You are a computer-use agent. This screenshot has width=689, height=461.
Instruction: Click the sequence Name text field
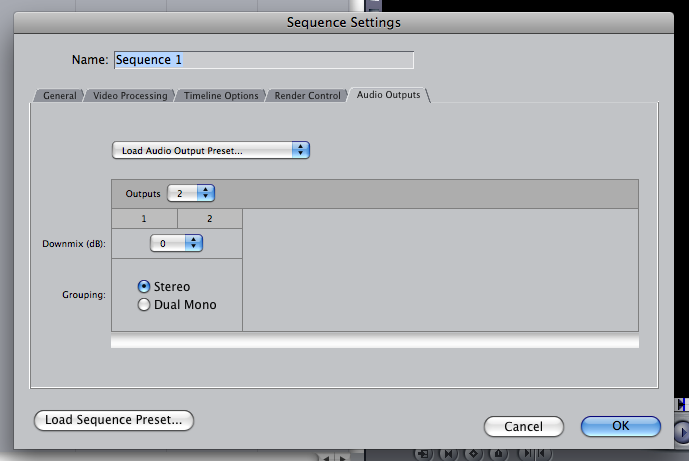point(264,60)
